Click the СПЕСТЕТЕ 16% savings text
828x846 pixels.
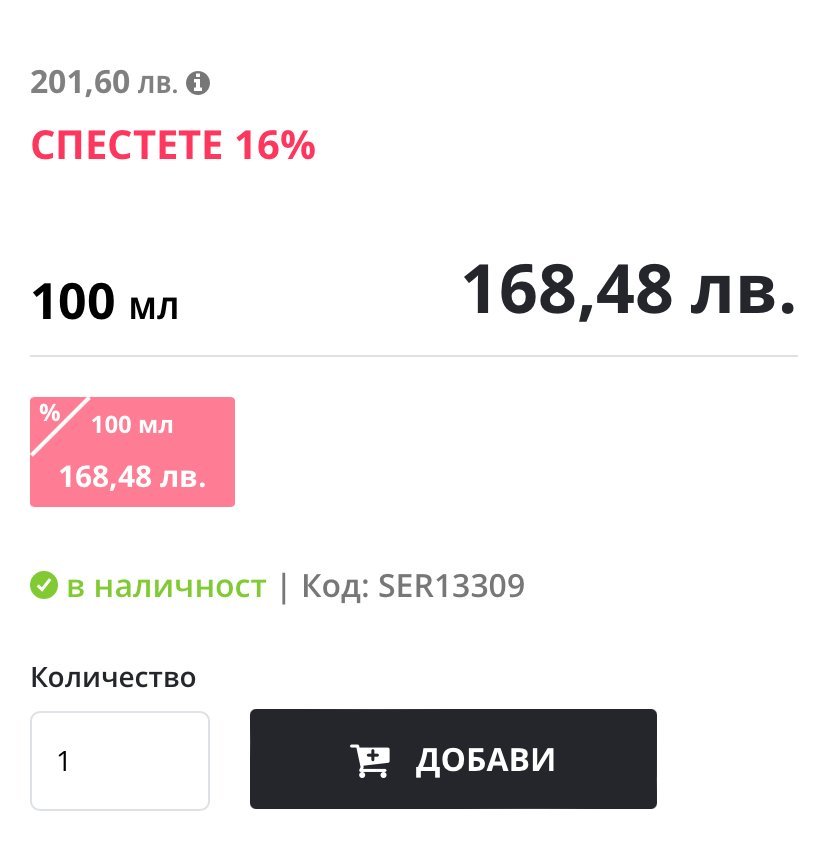pyautogui.click(x=173, y=146)
